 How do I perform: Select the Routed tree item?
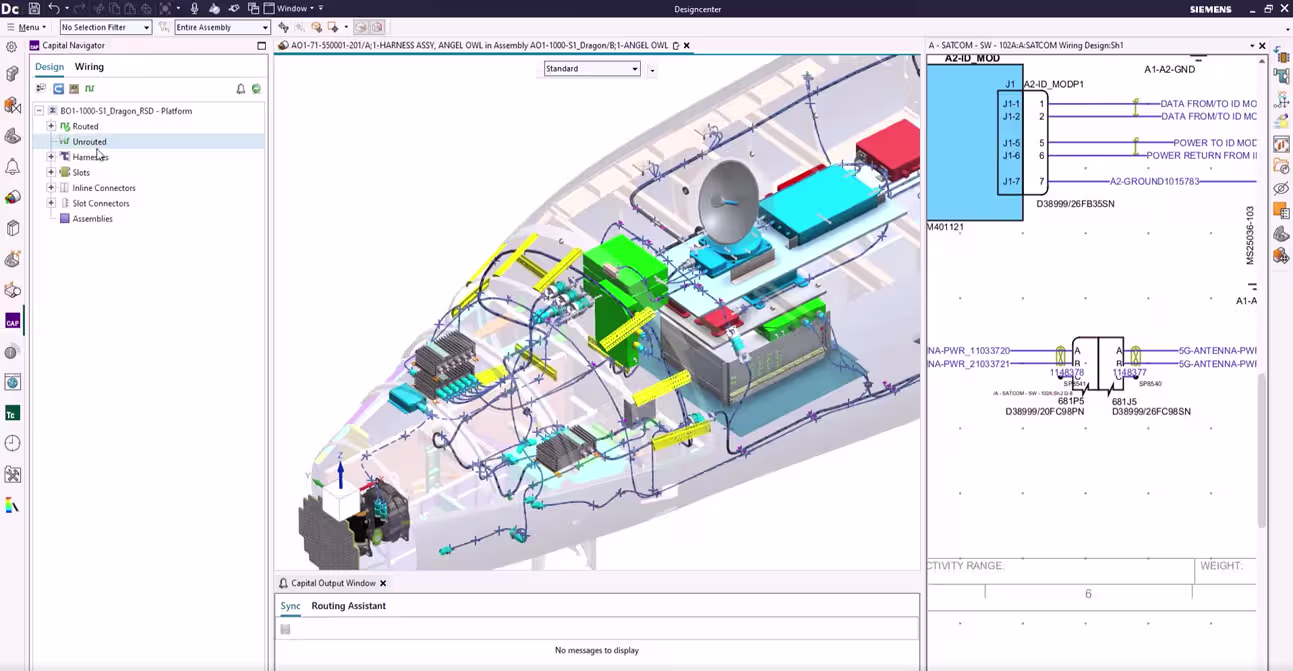click(x=85, y=126)
